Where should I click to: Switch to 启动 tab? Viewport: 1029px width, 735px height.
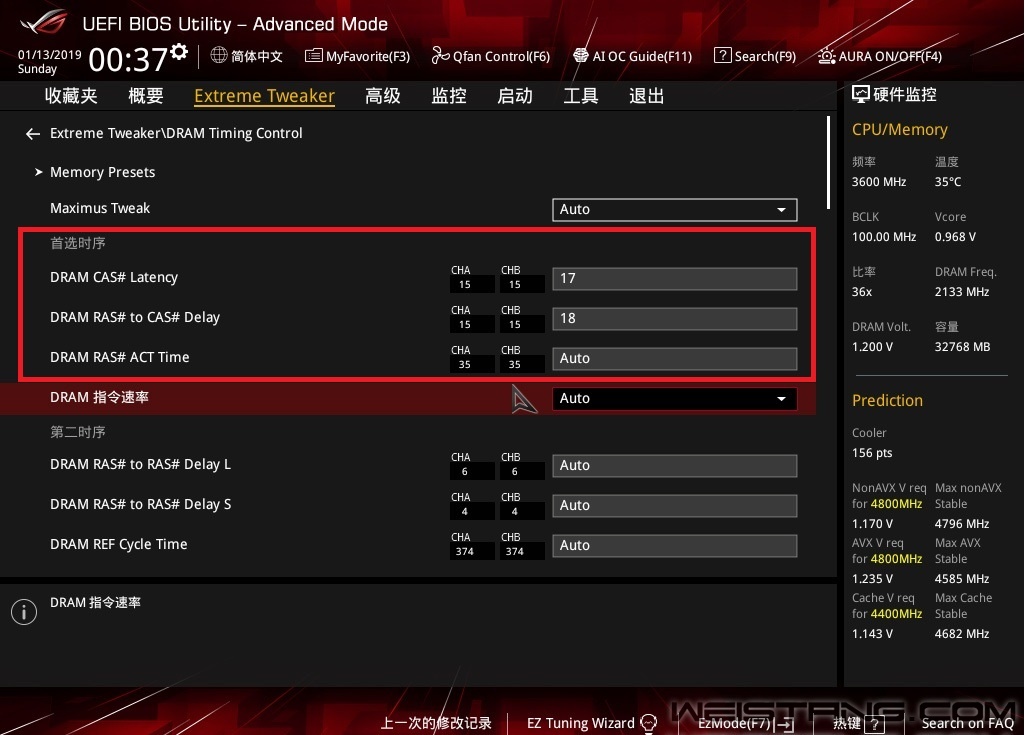click(x=514, y=96)
